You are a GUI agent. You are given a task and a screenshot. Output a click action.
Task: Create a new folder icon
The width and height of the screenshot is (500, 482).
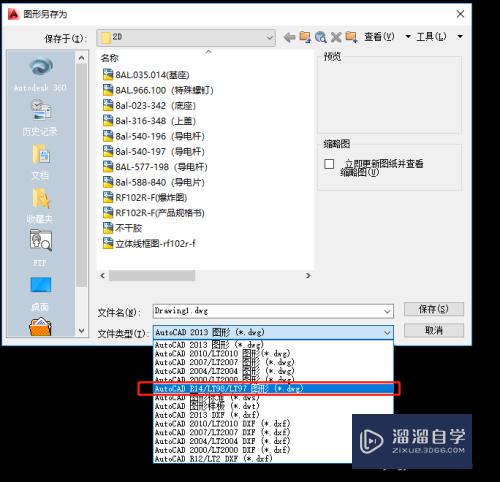351,37
